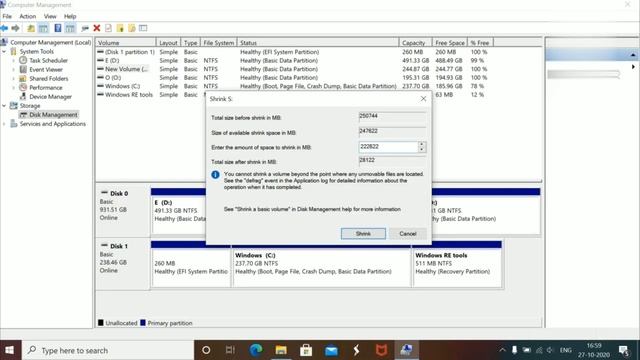Select Computer Management (Local) root node

pos(51,42)
